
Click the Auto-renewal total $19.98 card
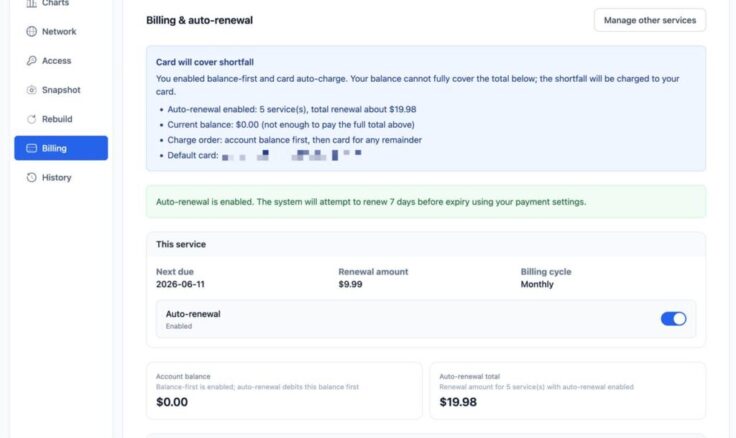(567, 390)
